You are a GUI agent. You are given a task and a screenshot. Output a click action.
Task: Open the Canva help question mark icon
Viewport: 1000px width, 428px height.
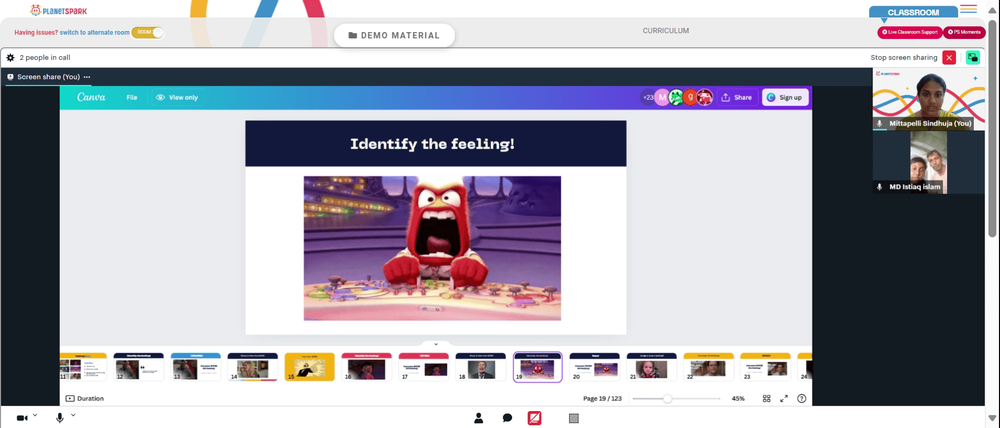pyautogui.click(x=802, y=399)
